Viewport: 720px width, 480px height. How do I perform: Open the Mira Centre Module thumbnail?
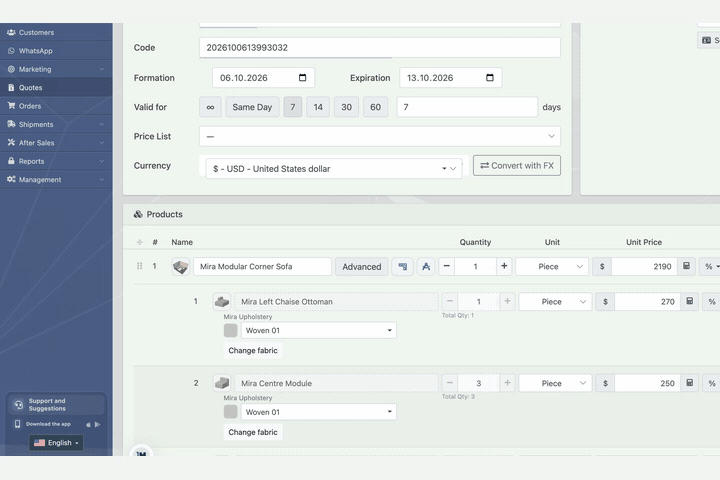tap(222, 383)
